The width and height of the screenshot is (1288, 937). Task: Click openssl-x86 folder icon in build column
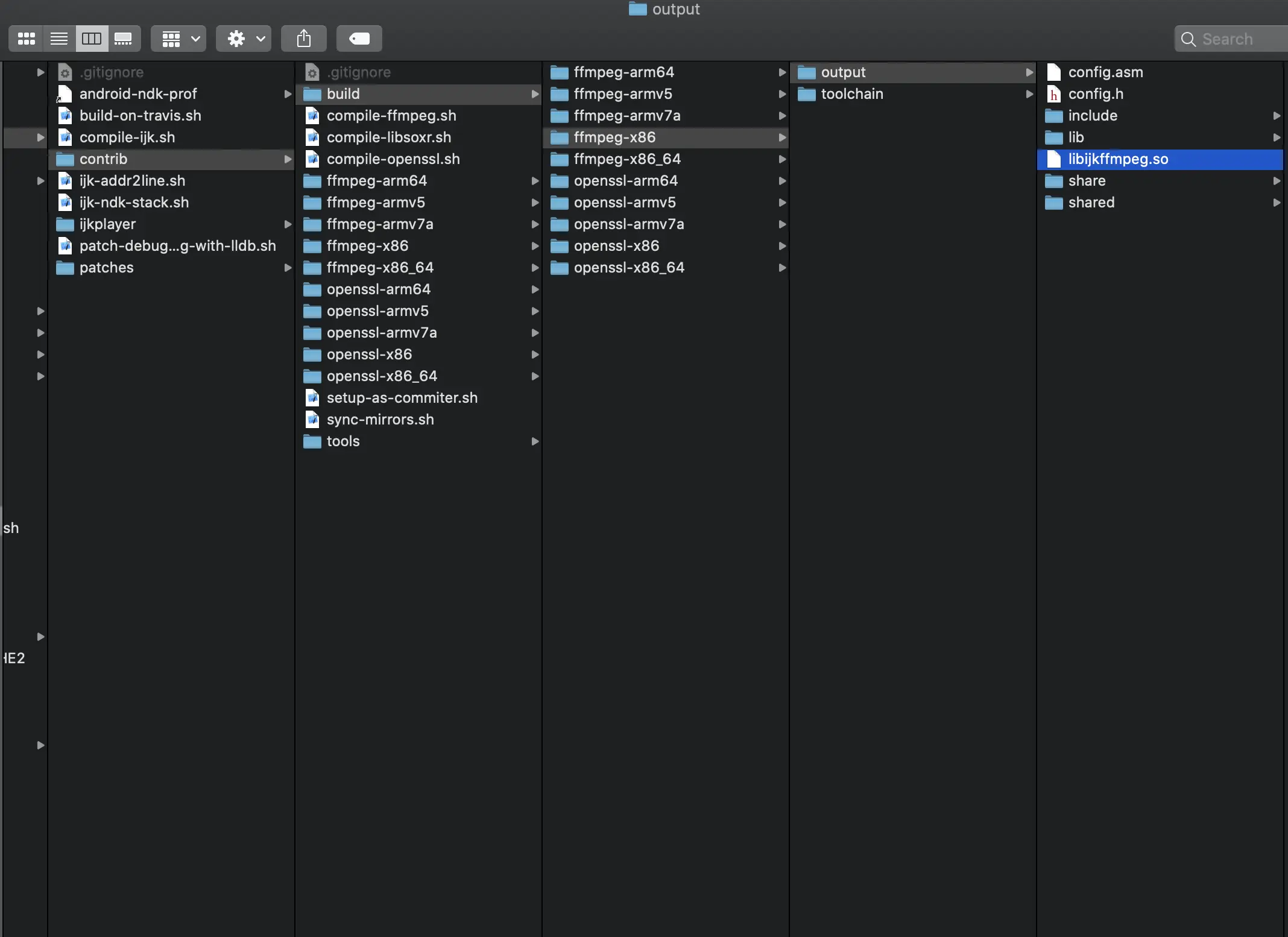pyautogui.click(x=559, y=246)
